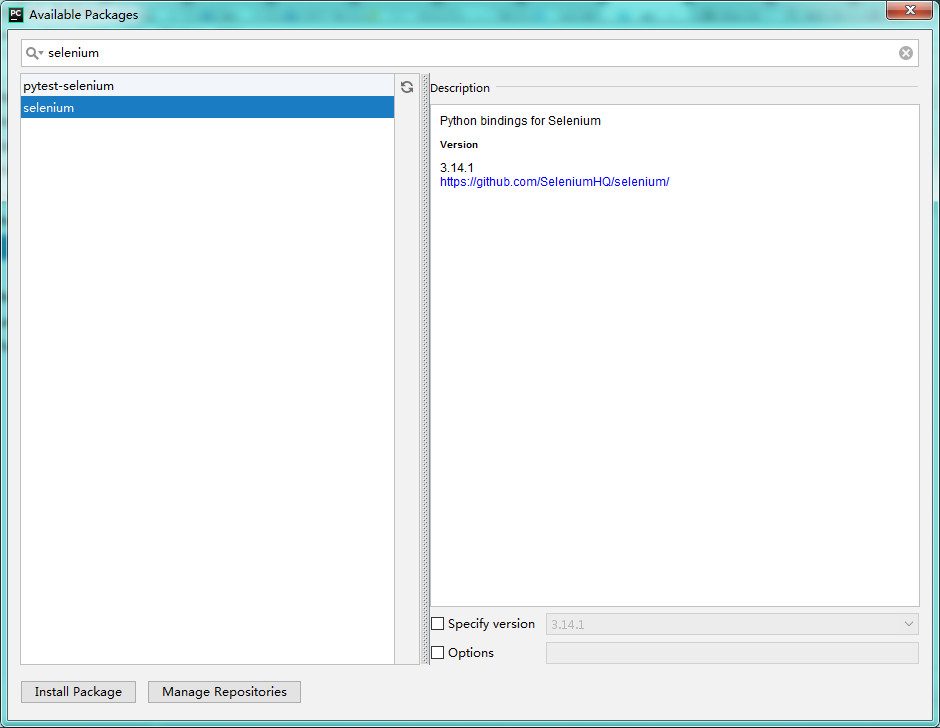The height and width of the screenshot is (728, 940).
Task: Close the Available Packages window
Action: [909, 10]
